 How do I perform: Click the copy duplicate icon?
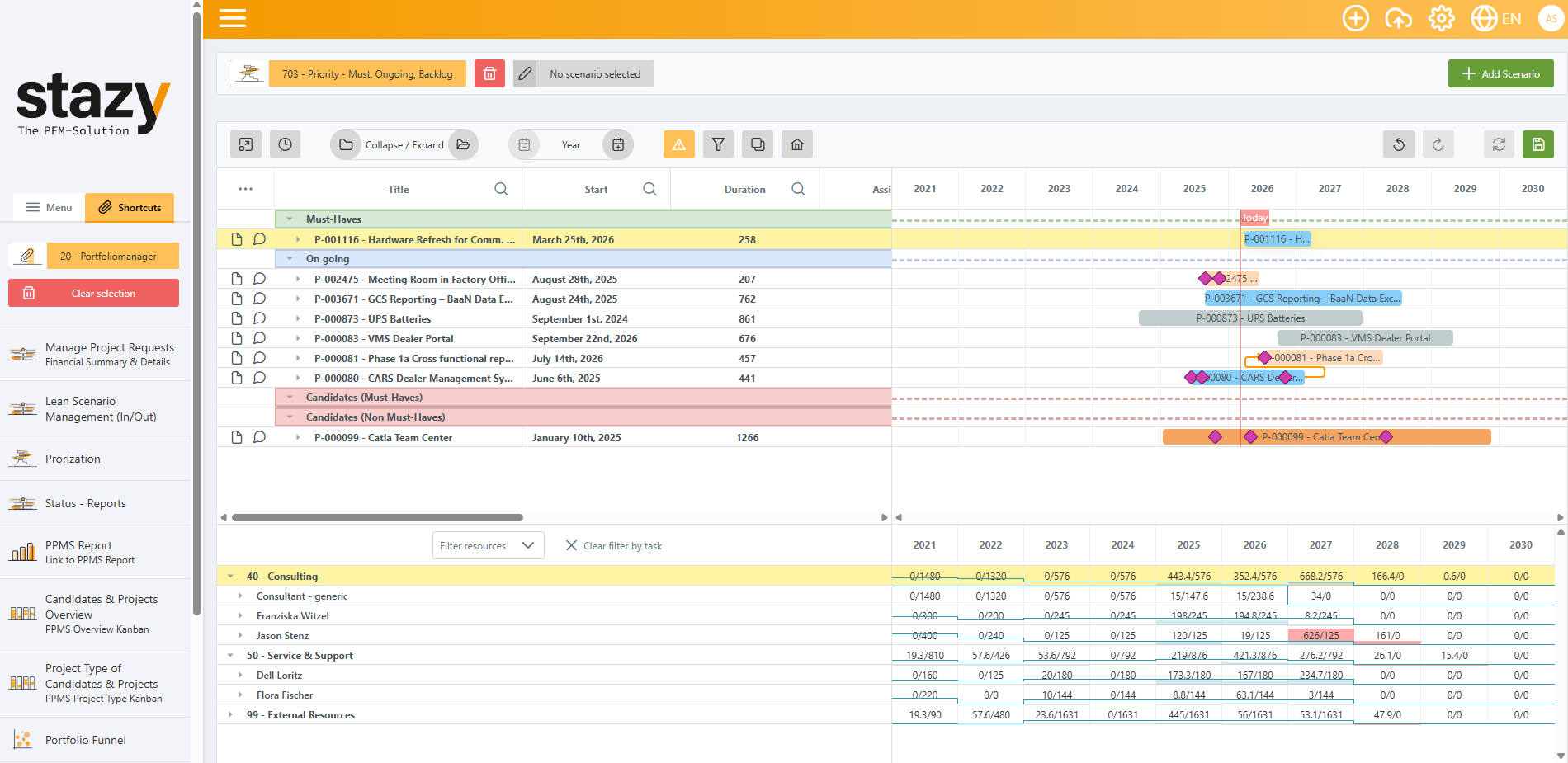[758, 144]
